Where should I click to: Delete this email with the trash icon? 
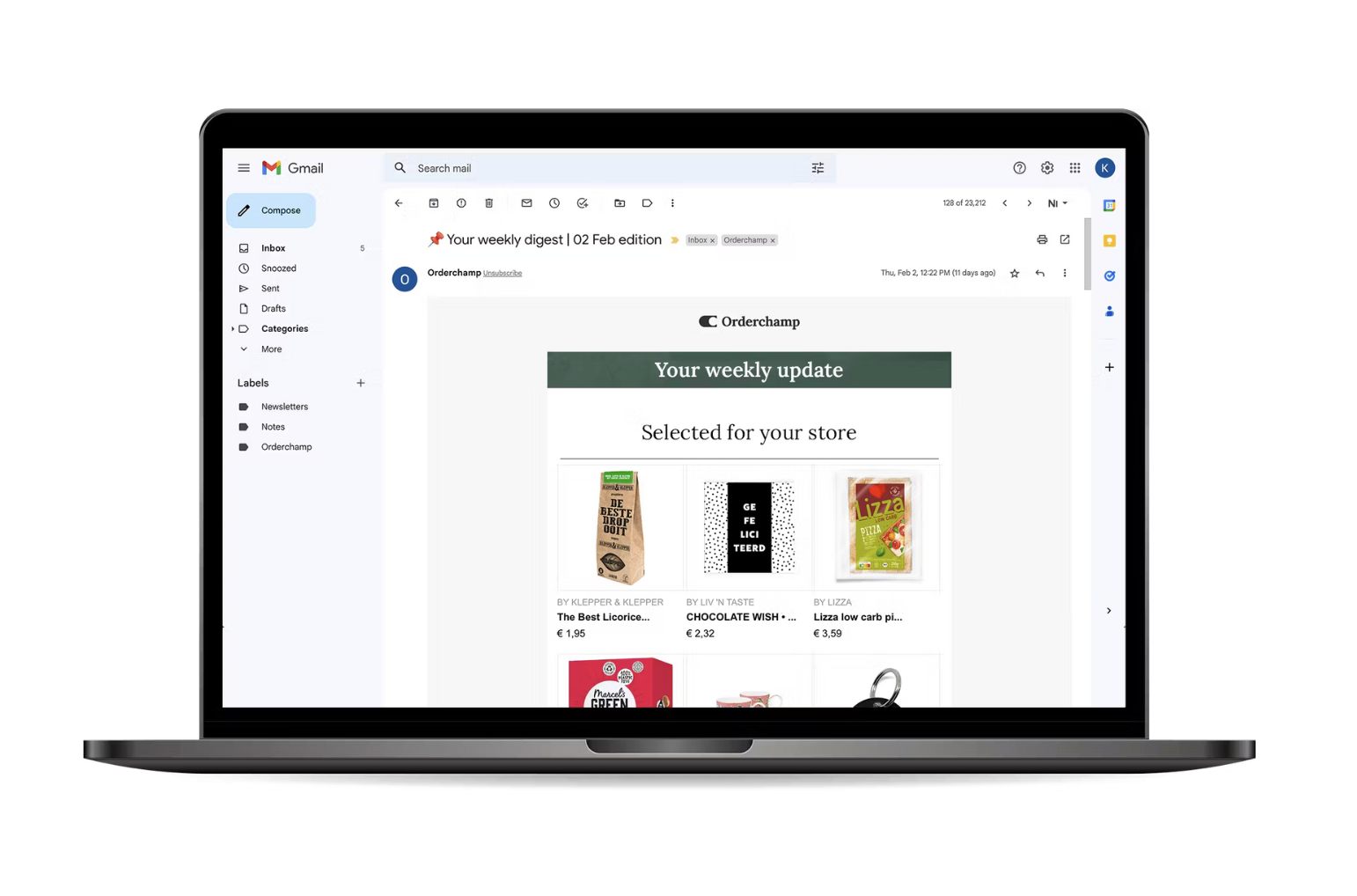489,203
